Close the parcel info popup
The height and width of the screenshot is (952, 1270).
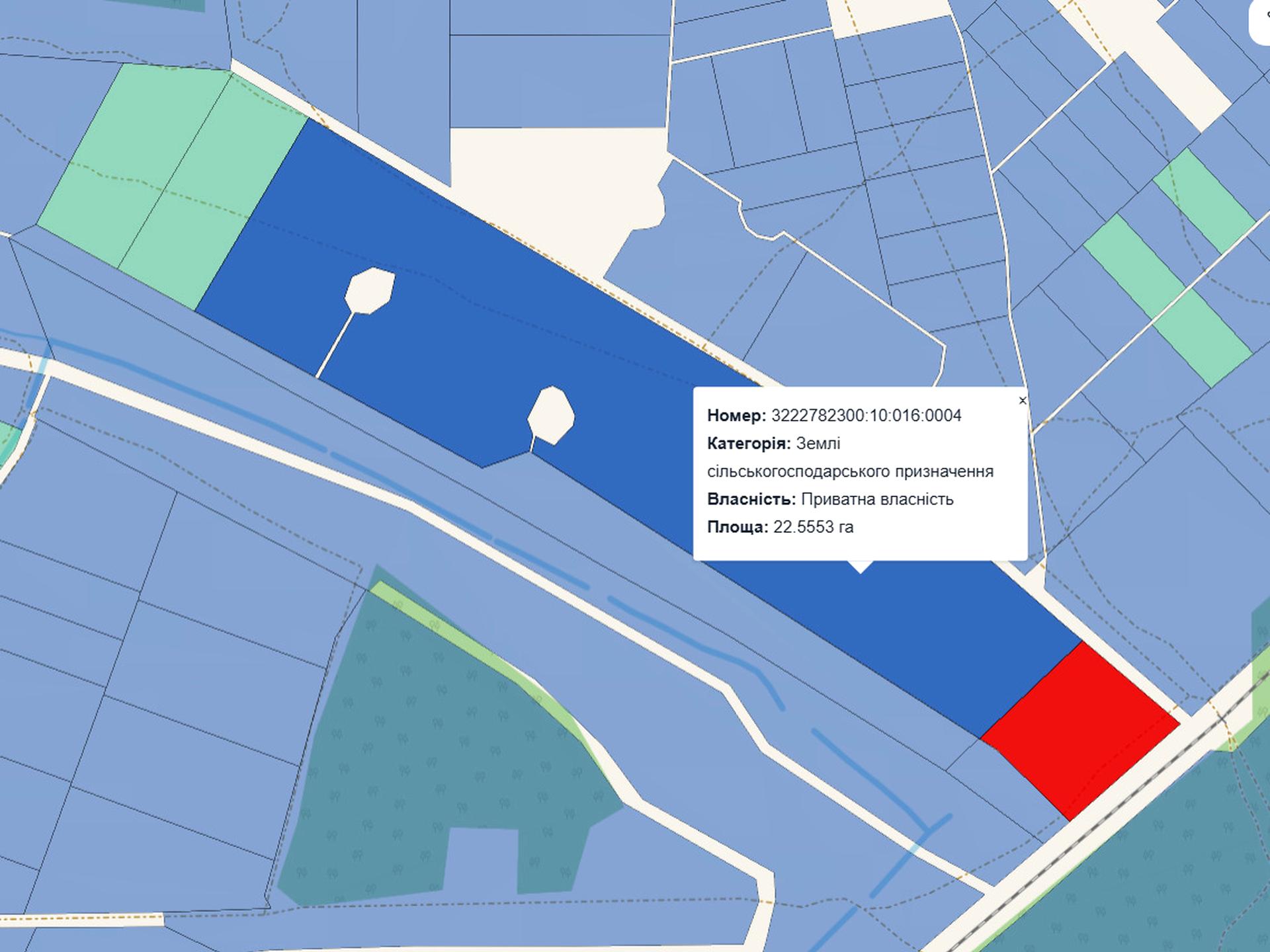point(1022,400)
